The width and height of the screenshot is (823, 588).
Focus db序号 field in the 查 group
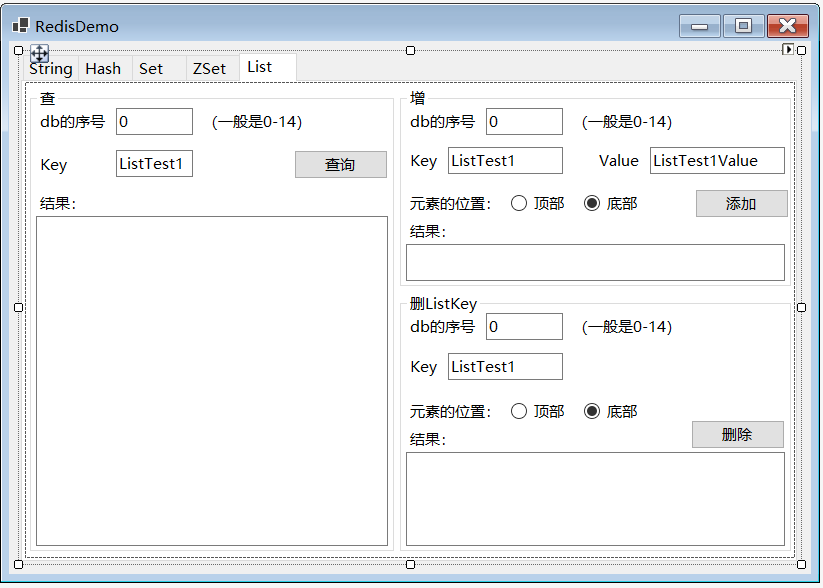coord(154,122)
